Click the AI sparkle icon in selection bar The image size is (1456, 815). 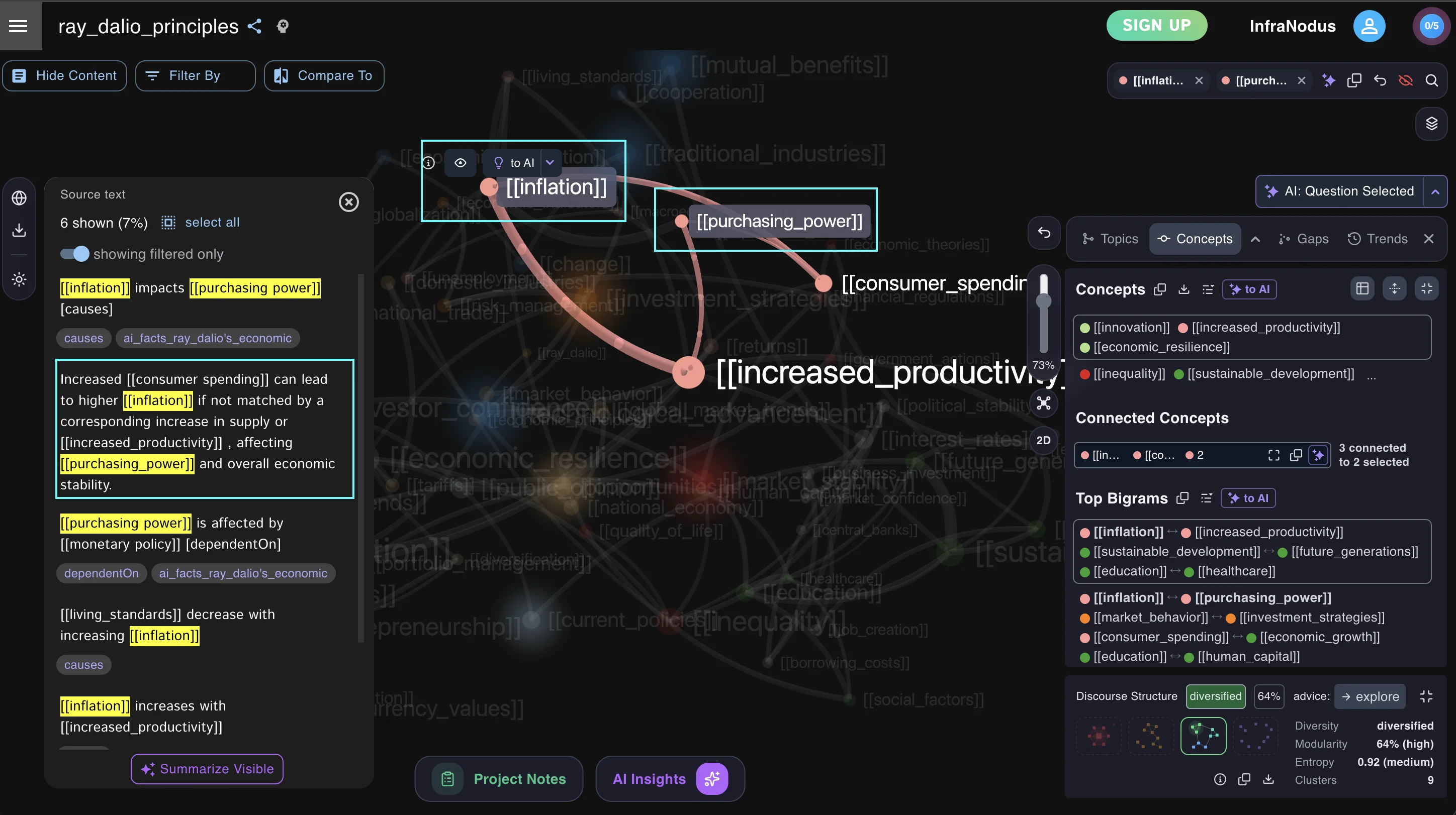coord(1329,81)
